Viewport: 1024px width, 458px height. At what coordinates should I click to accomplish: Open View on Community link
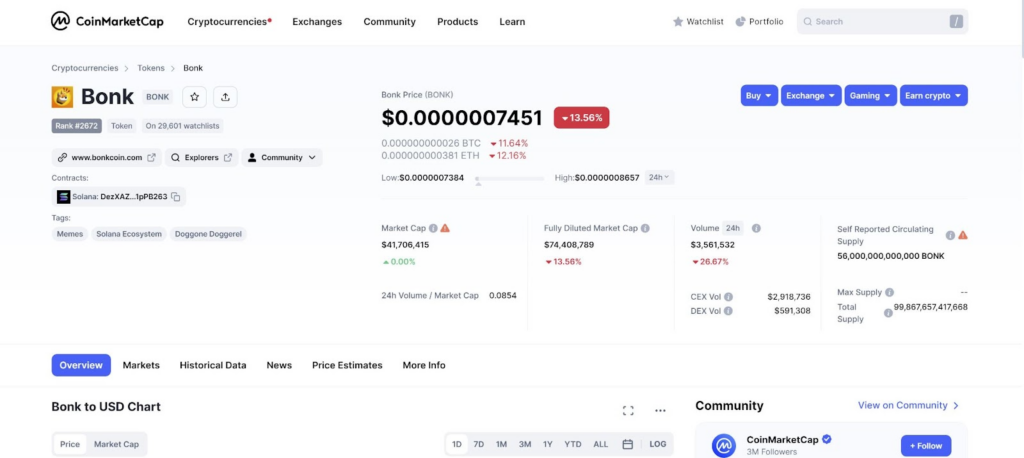908,405
